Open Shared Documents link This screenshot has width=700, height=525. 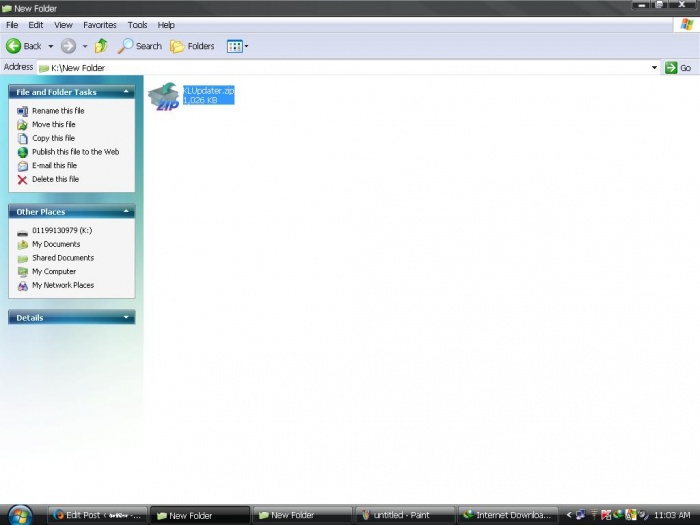coord(63,258)
